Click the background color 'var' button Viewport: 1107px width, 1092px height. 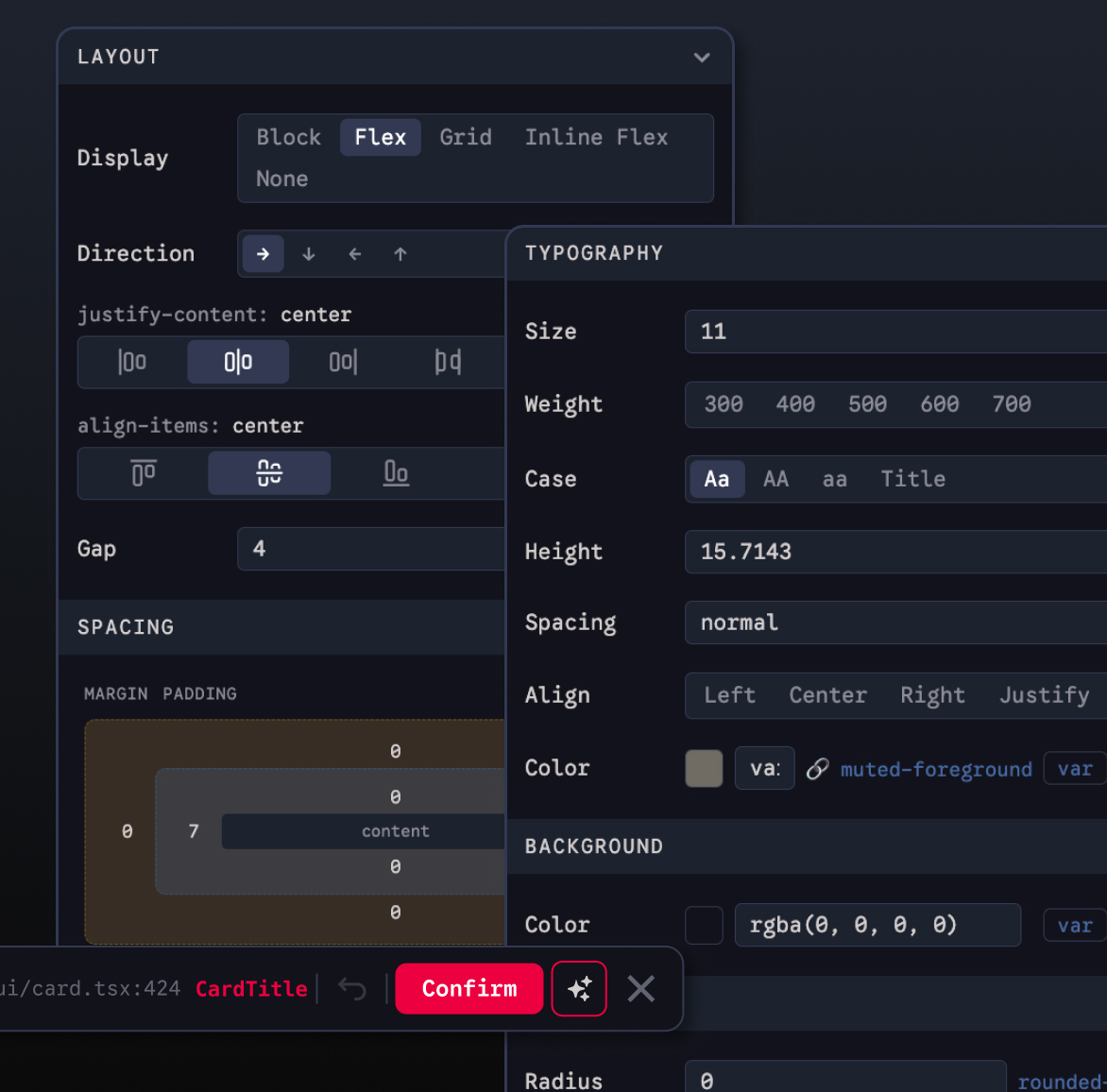[x=1075, y=926]
